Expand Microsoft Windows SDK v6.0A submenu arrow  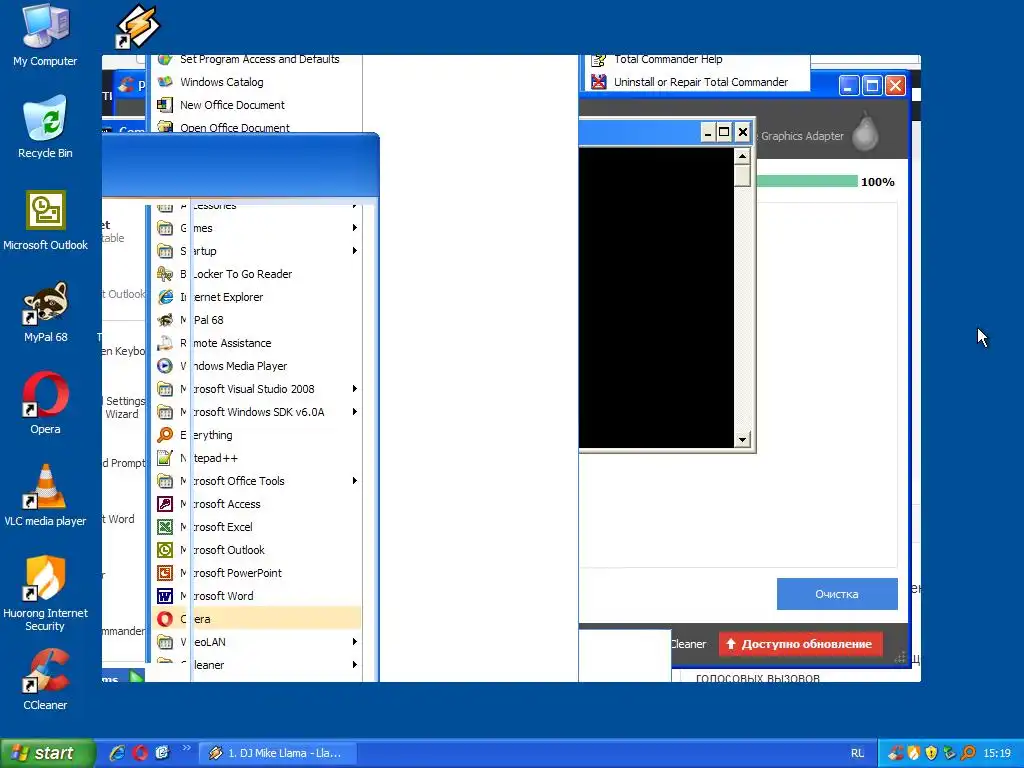click(355, 411)
